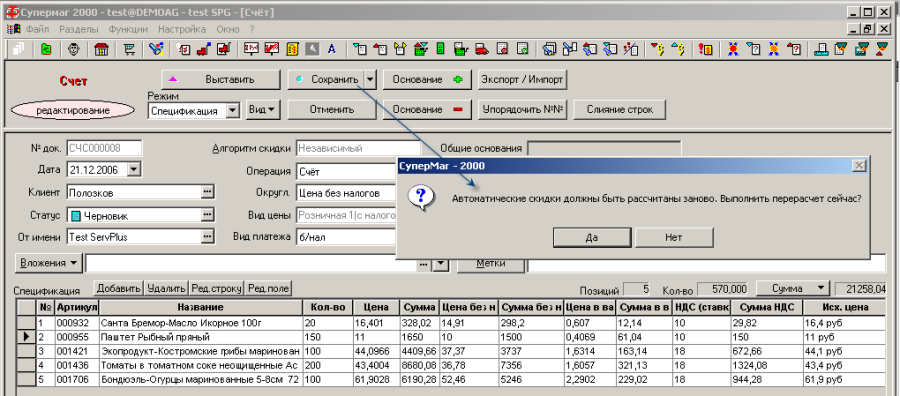Click the store building toolbar icon
Image resolution: width=900 pixels, height=396 pixels.
tap(101, 49)
